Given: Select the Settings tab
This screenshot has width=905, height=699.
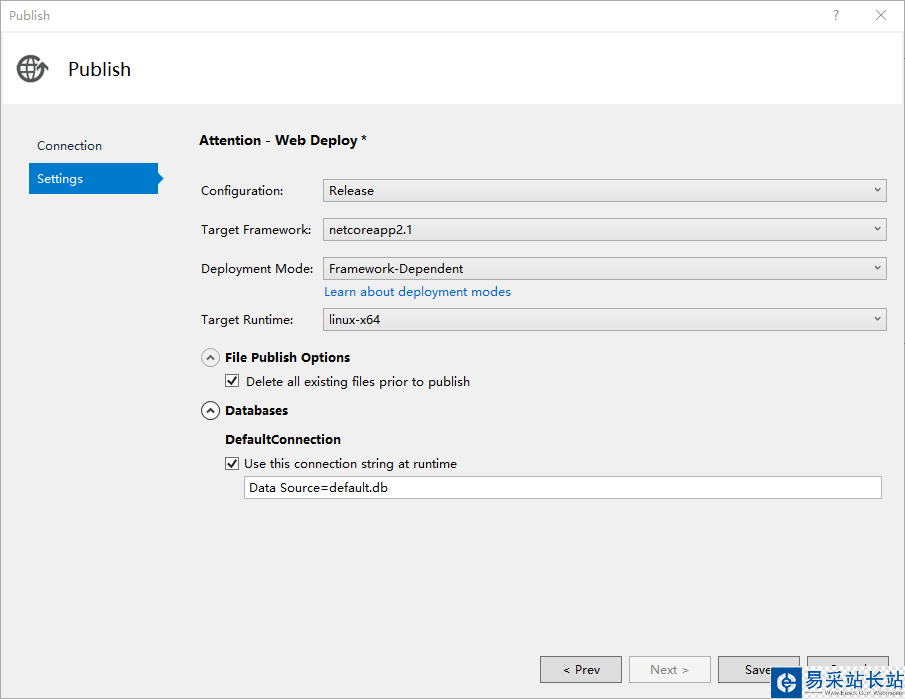Looking at the screenshot, I should (93, 179).
